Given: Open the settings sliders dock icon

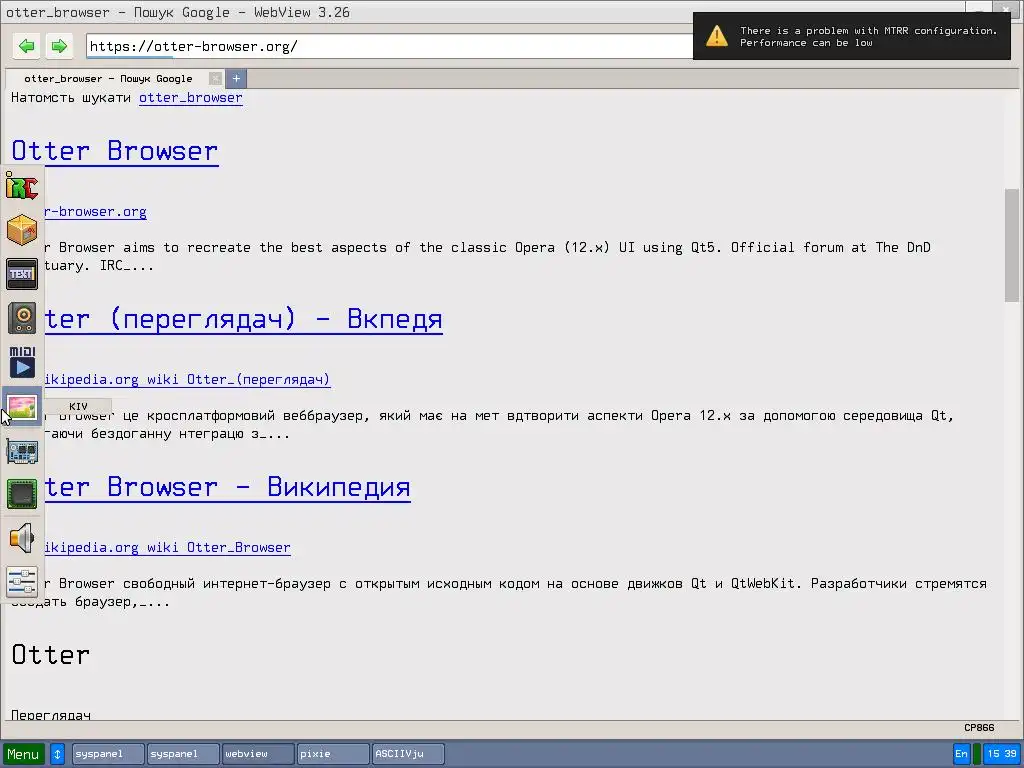Looking at the screenshot, I should pos(22,582).
